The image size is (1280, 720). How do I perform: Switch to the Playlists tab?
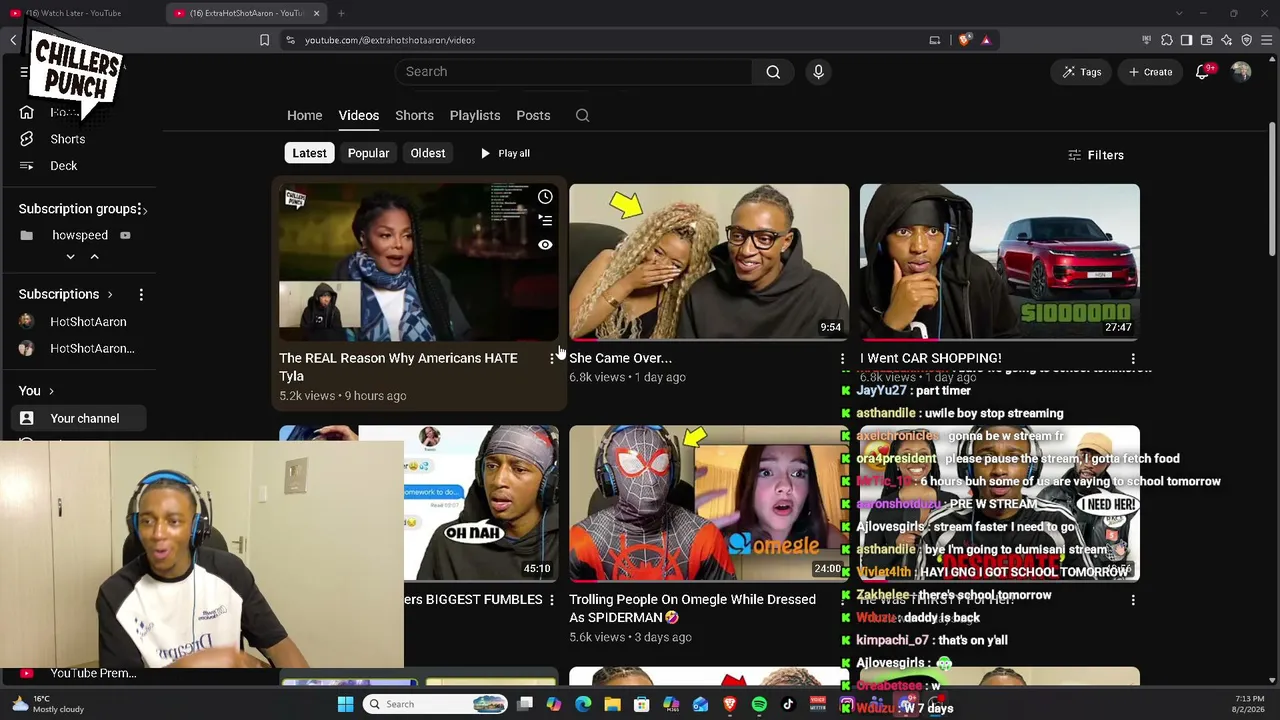[475, 116]
